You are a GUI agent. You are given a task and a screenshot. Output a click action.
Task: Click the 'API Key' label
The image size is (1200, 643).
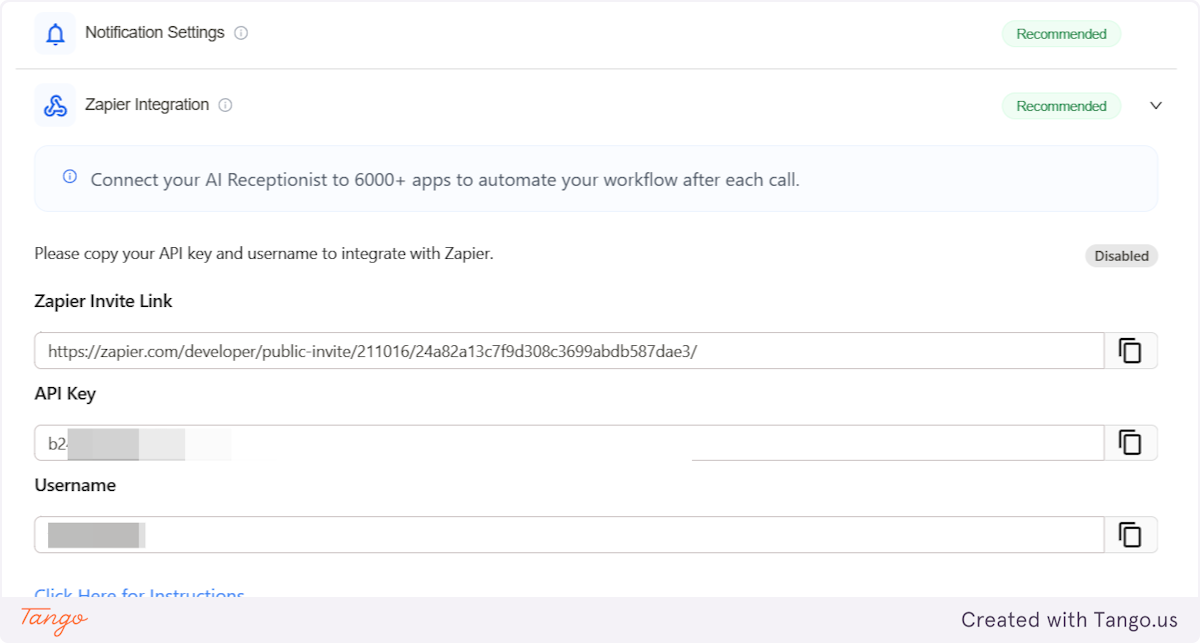[65, 393]
